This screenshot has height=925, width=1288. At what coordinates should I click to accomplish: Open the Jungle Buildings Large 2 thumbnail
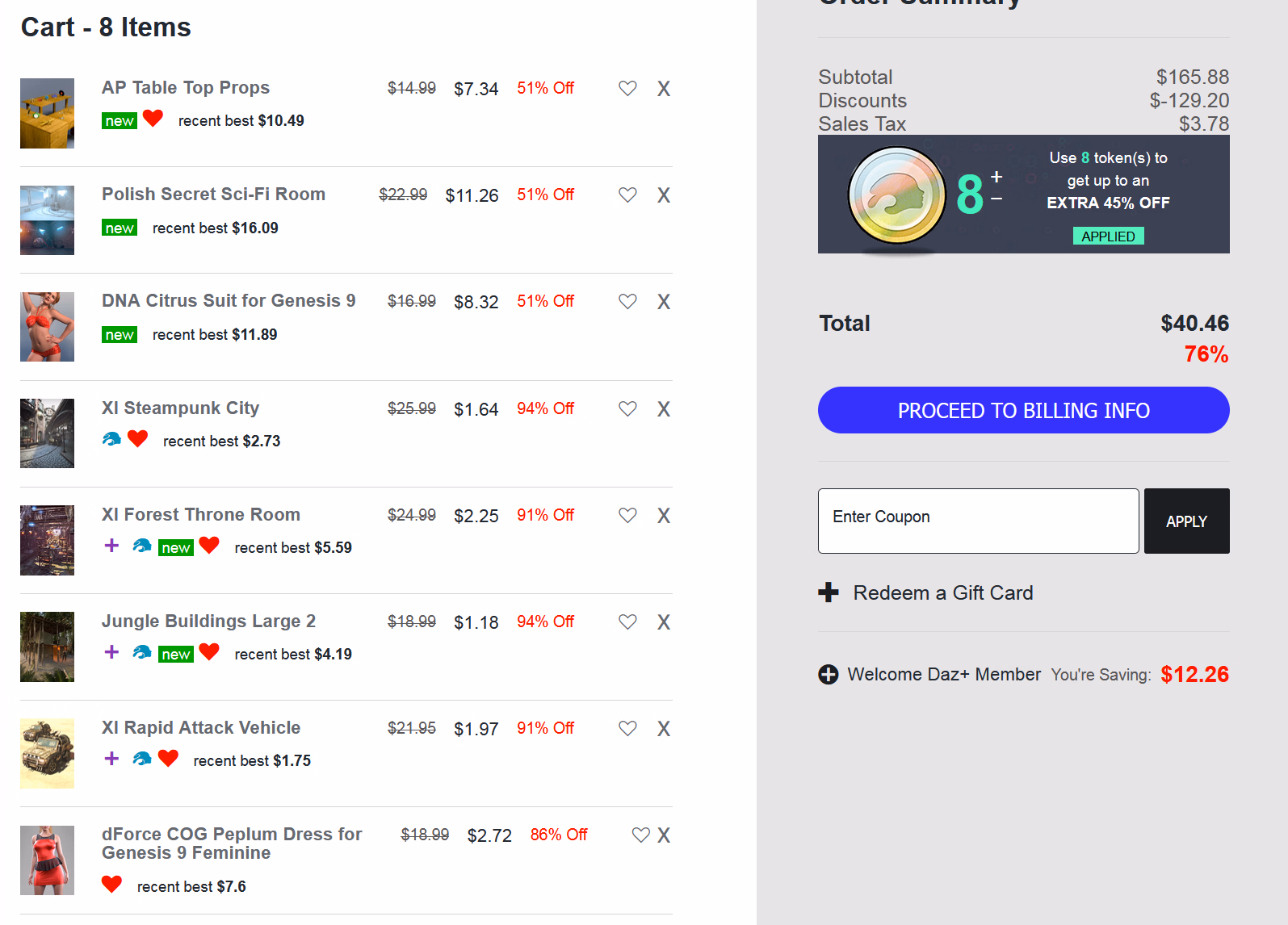(x=47, y=647)
